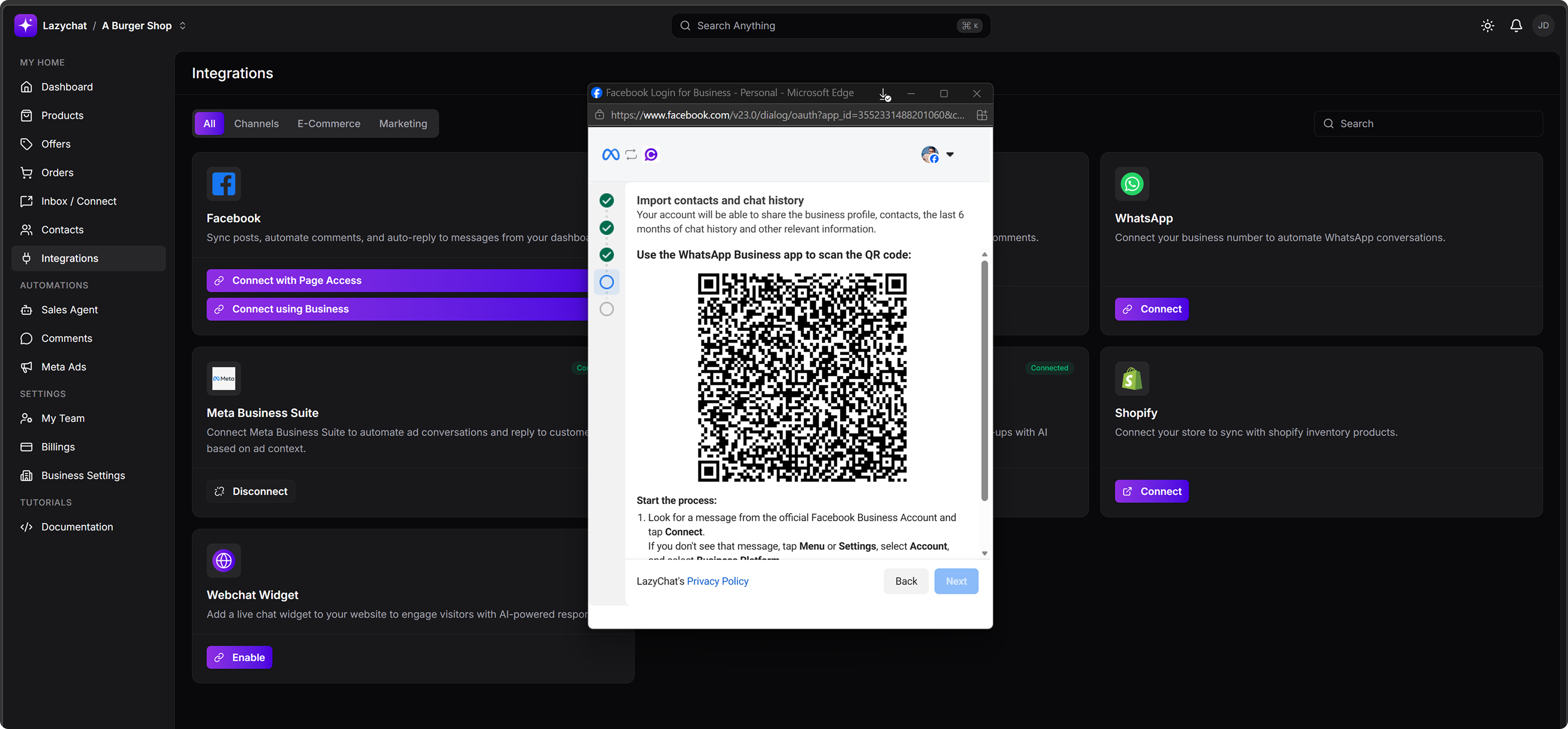Image resolution: width=1568 pixels, height=729 pixels.
Task: Switch to the Marketing tab
Action: click(x=403, y=124)
